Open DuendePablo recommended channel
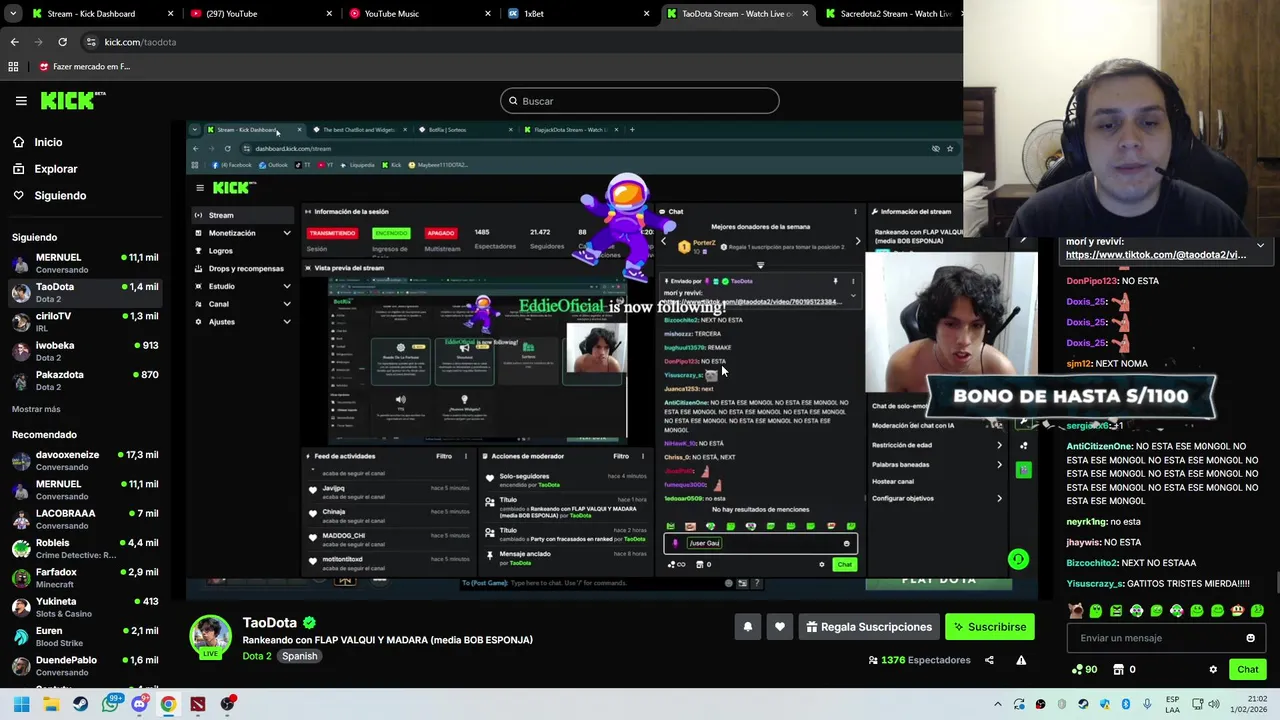The width and height of the screenshot is (1280, 720). [84, 665]
